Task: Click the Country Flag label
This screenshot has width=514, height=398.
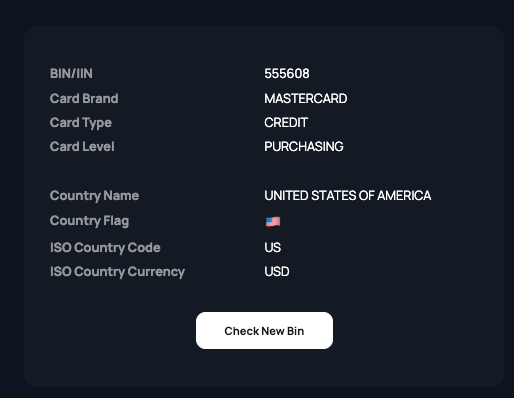Action: [x=89, y=221]
